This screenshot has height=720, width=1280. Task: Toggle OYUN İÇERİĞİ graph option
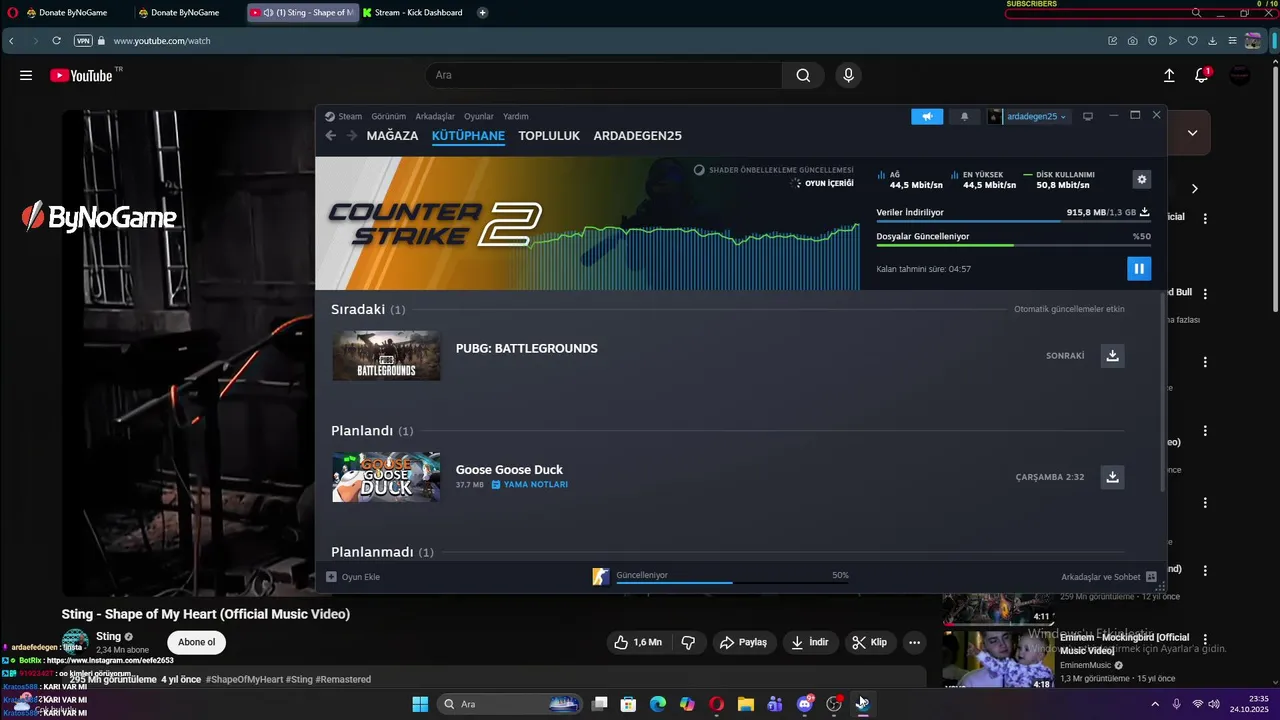[x=822, y=183]
